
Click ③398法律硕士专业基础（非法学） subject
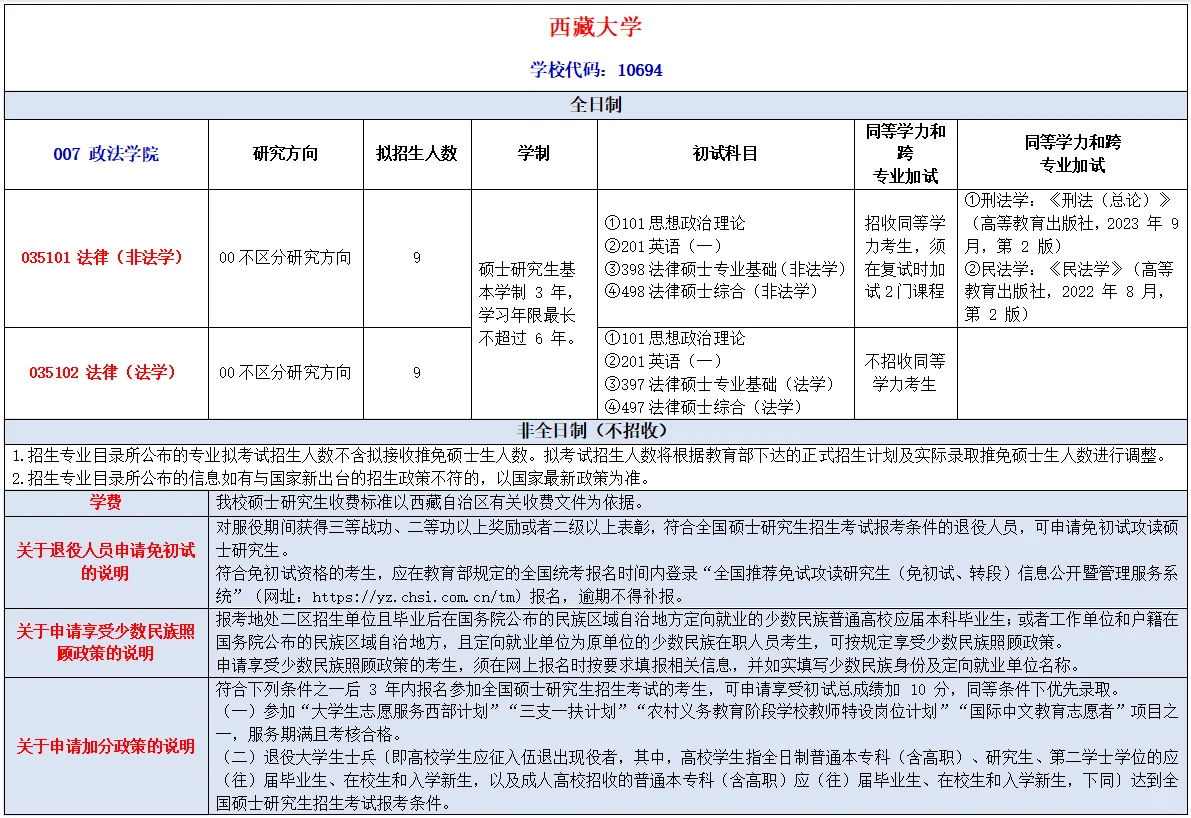725,269
